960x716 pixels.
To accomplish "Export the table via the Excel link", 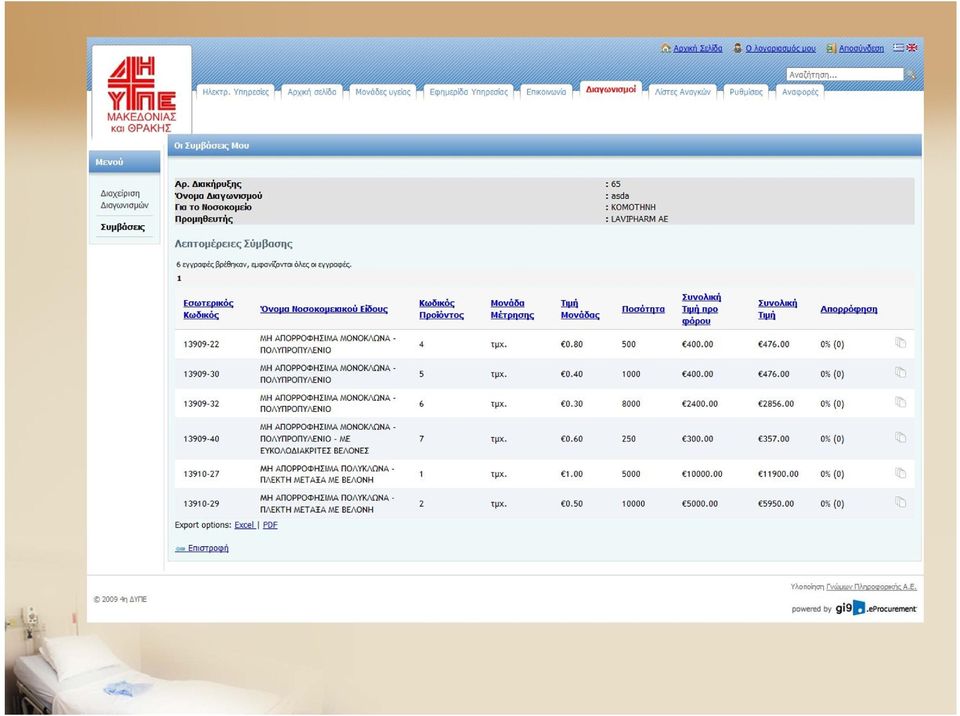I will coord(244,525).
